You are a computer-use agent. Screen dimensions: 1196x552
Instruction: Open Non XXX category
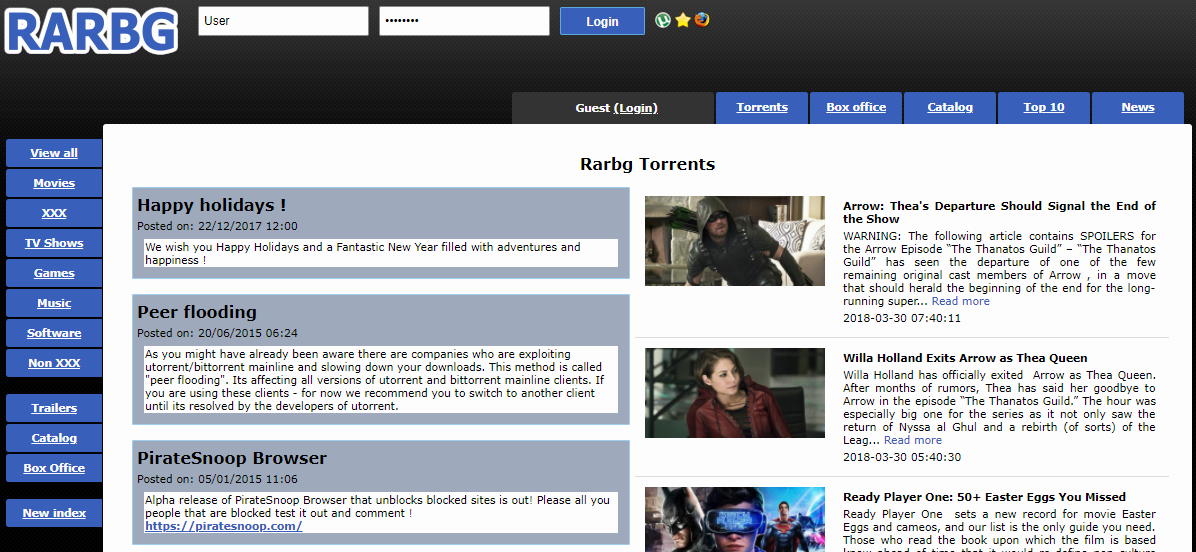tap(53, 363)
